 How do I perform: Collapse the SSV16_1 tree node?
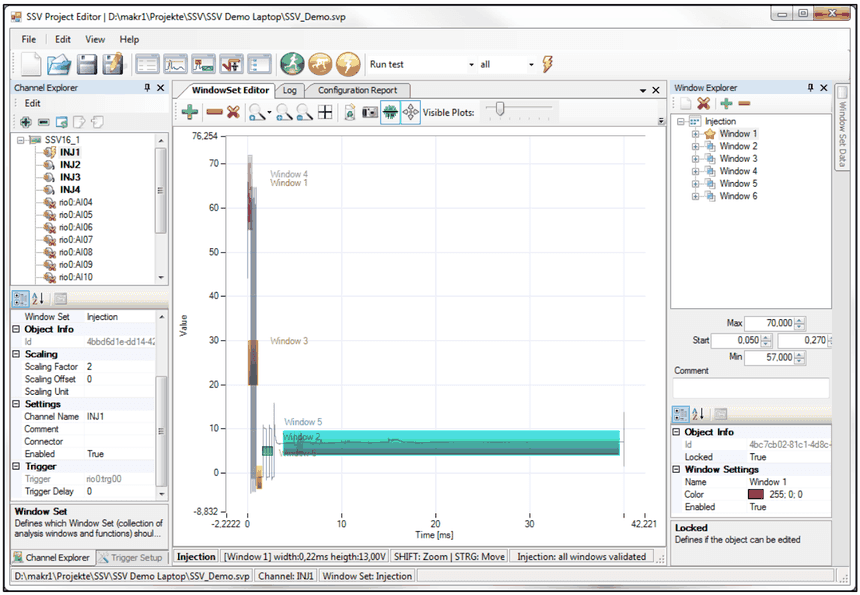click(21, 140)
